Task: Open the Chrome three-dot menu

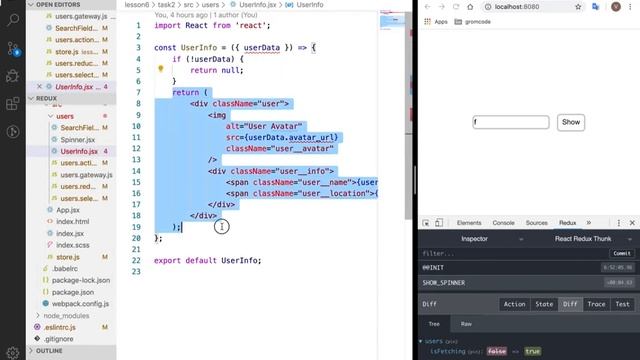Action: point(631,7)
